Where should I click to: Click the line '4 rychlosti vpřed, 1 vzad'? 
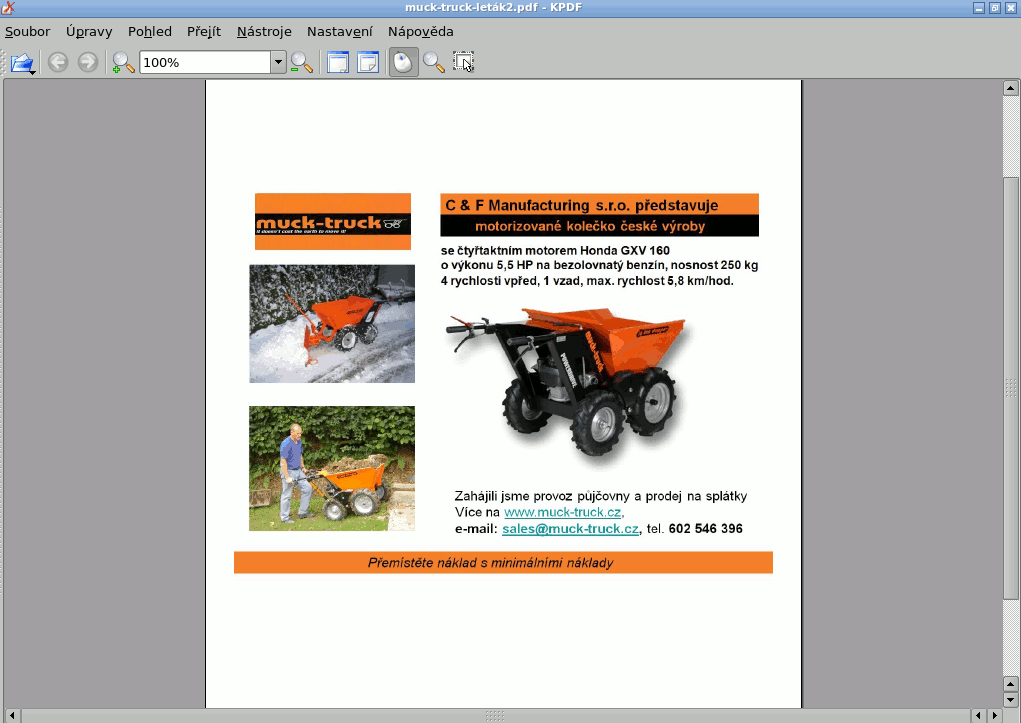[x=587, y=281]
